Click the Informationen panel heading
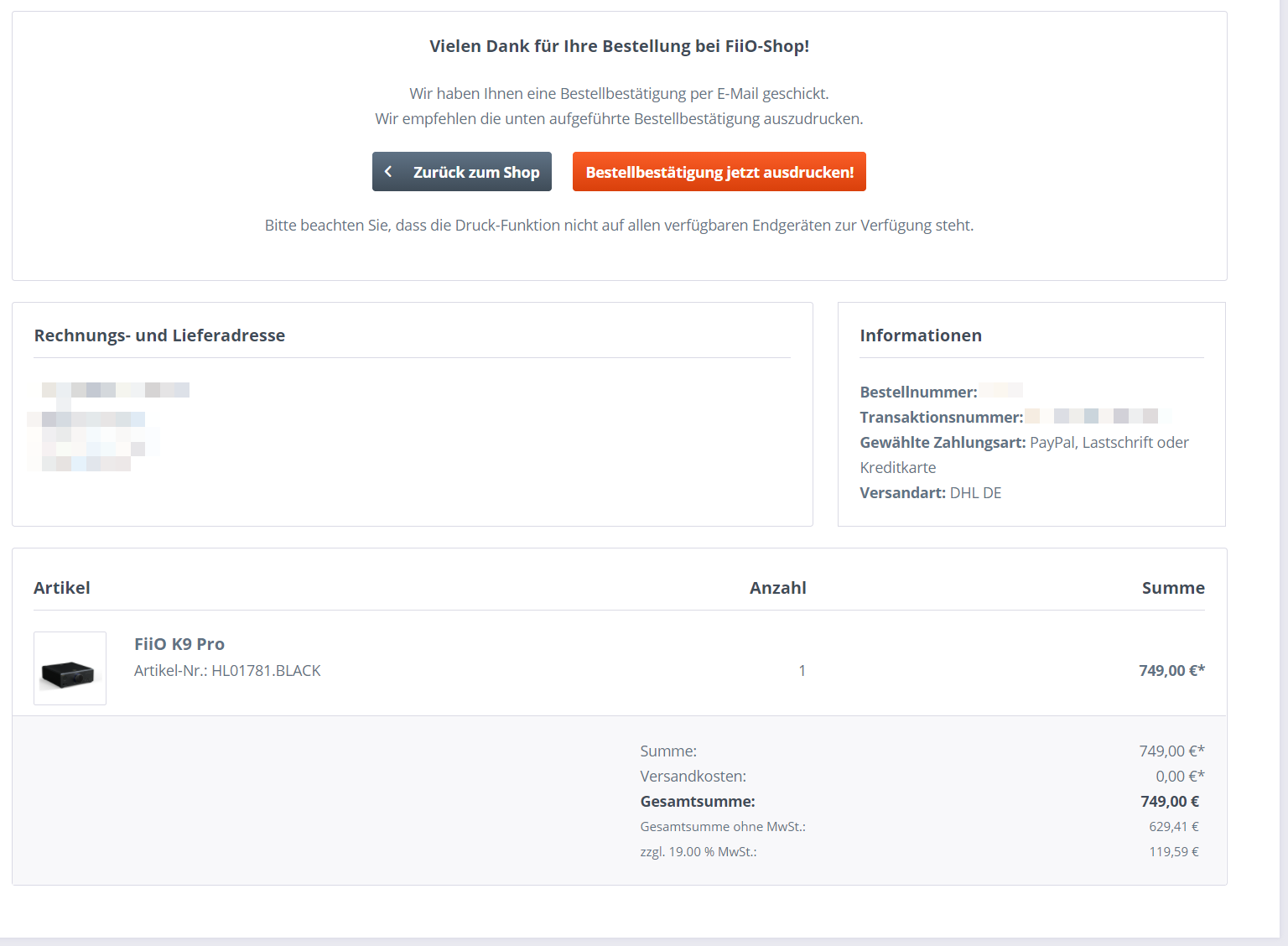This screenshot has width=1288, height=946. (921, 335)
